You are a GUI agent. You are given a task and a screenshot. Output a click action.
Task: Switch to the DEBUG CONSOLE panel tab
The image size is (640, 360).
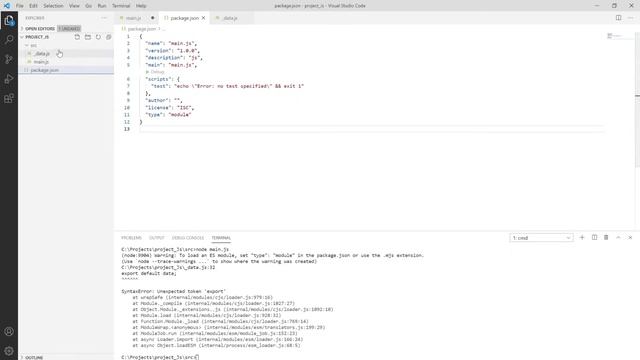pos(188,238)
